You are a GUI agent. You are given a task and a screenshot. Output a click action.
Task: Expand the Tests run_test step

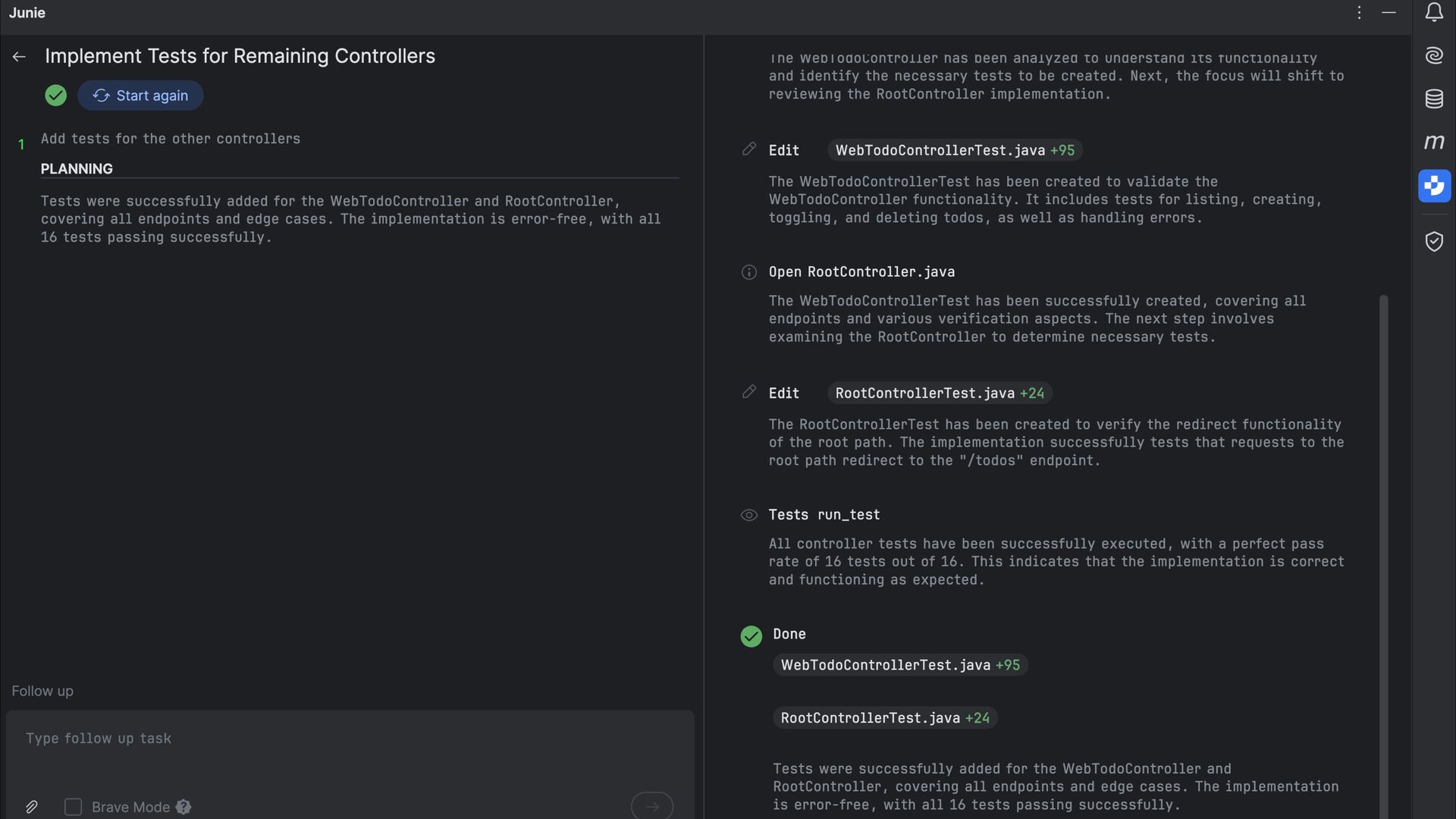824,515
